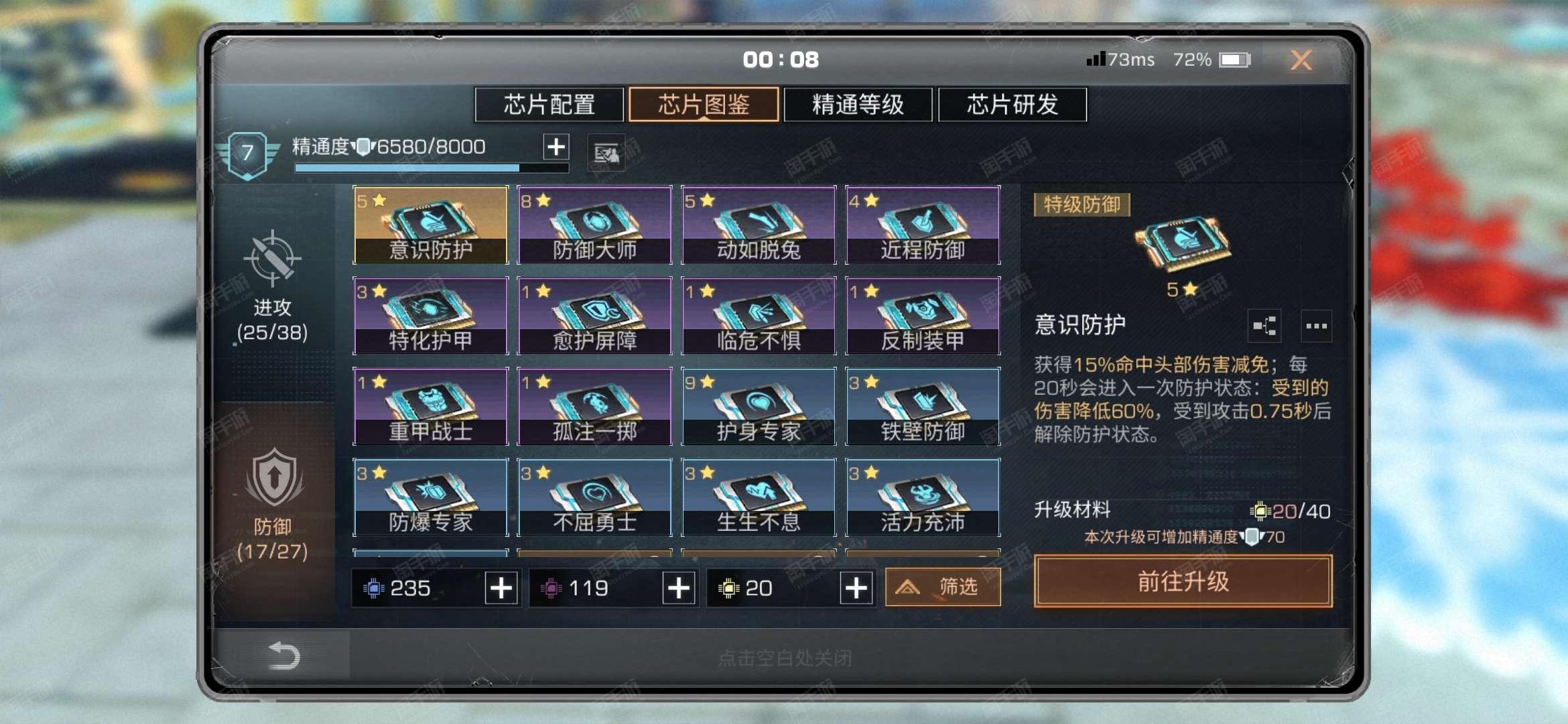The height and width of the screenshot is (724, 1568).
Task: Click the 前往升级 upgrade button
Action: pos(1183,581)
